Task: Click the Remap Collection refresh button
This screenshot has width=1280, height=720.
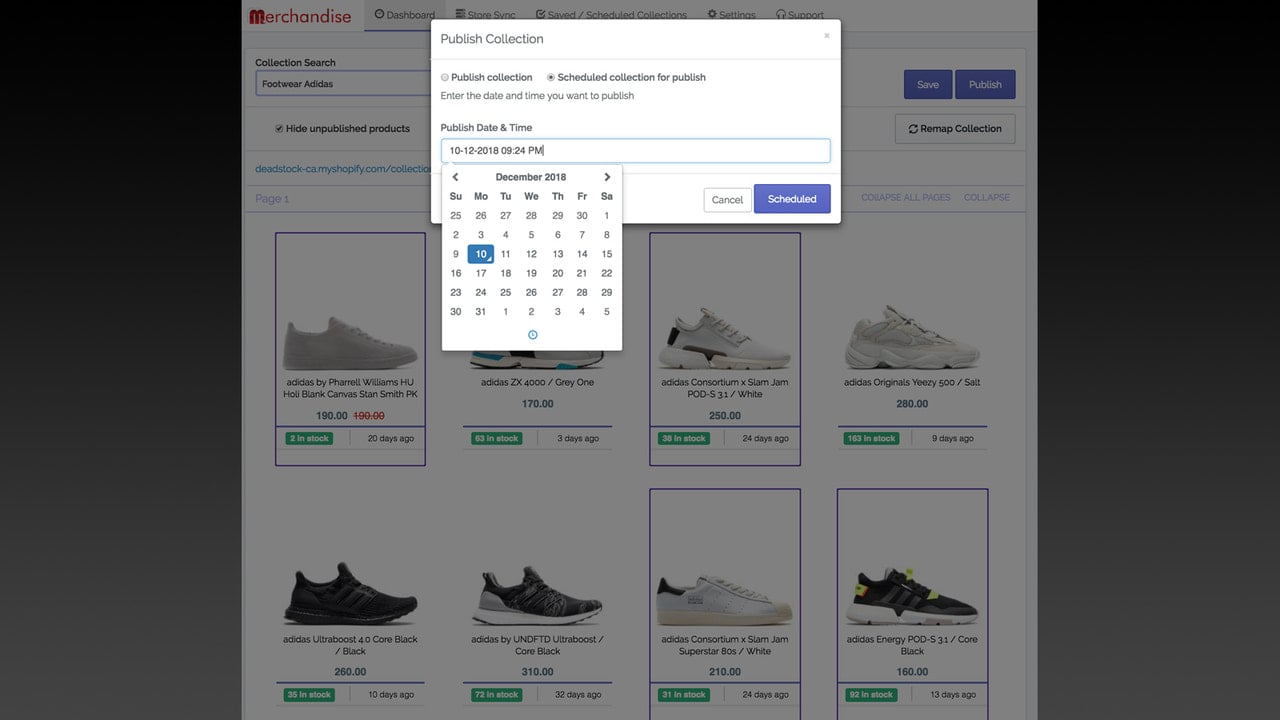Action: (955, 129)
